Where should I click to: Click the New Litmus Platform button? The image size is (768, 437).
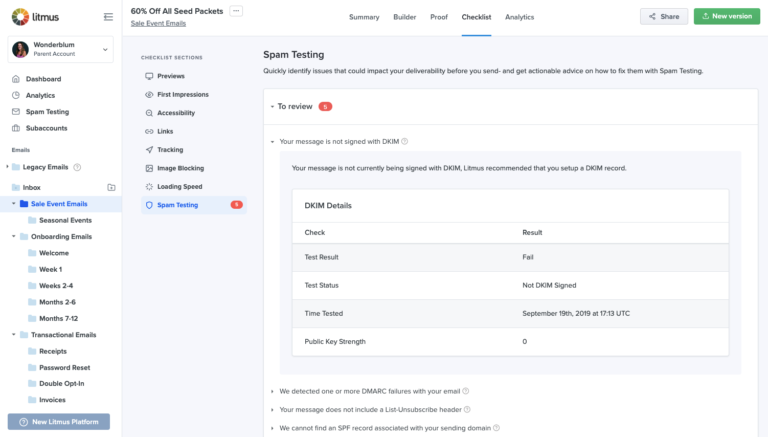(59, 422)
